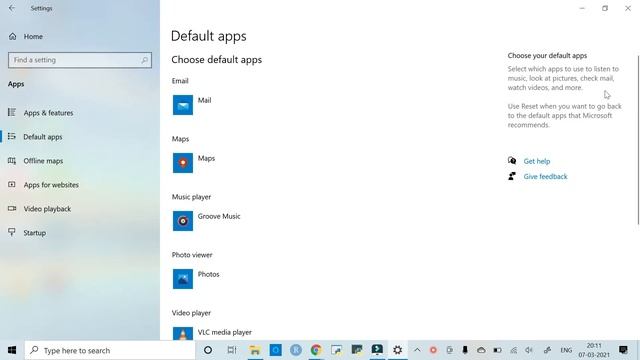Open Google Chrome from taskbar
The width and height of the screenshot is (640, 360).
coord(316,350)
